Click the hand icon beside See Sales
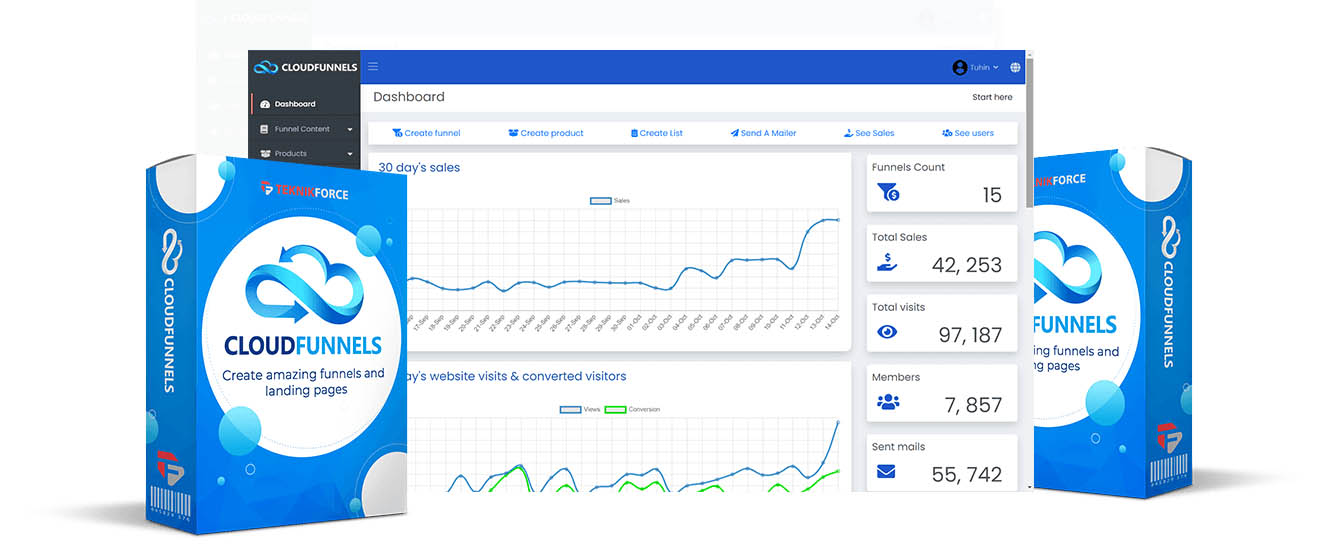Viewport: 1327px width, 549px height. click(849, 133)
